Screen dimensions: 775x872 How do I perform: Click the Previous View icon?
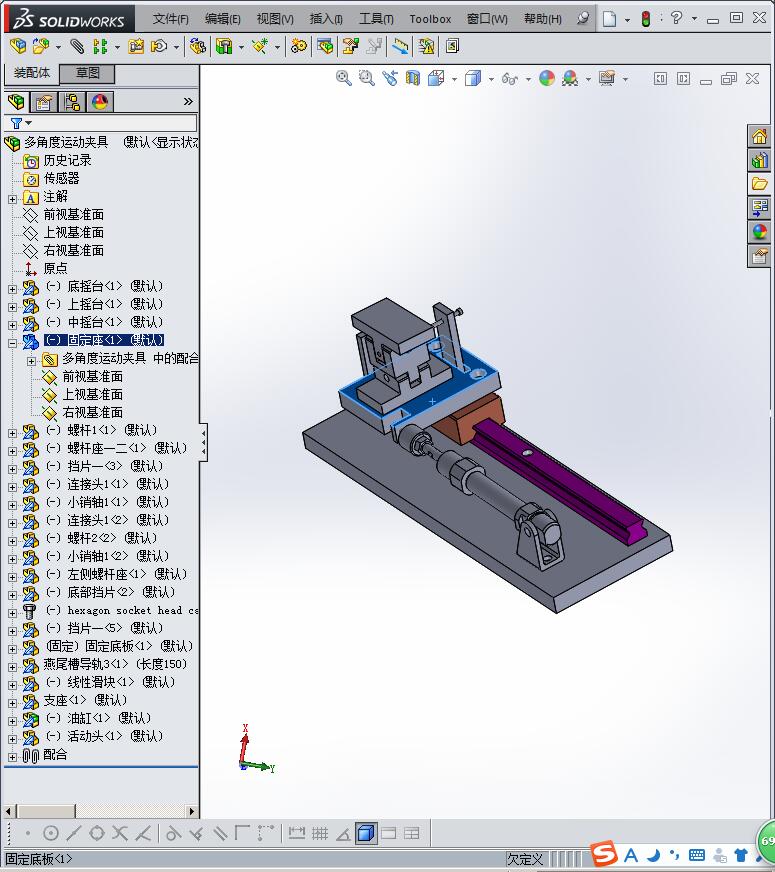[x=390, y=78]
